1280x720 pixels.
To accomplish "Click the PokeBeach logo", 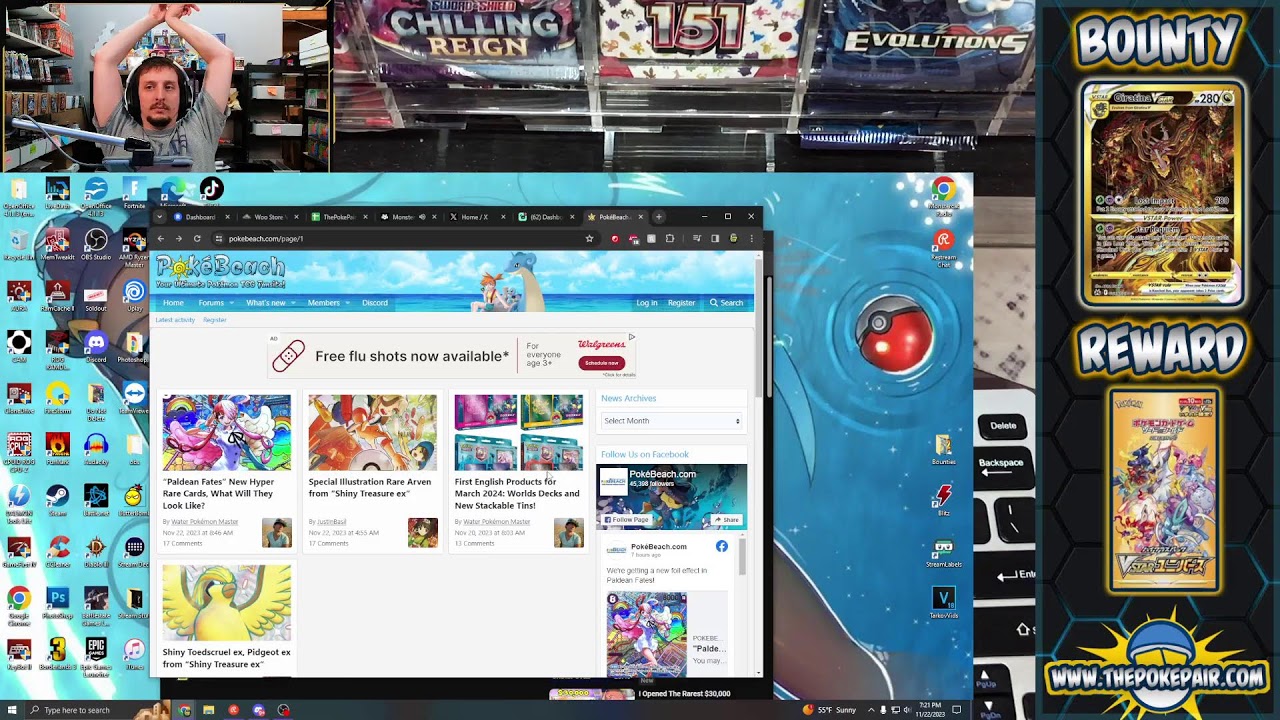I will point(220,271).
